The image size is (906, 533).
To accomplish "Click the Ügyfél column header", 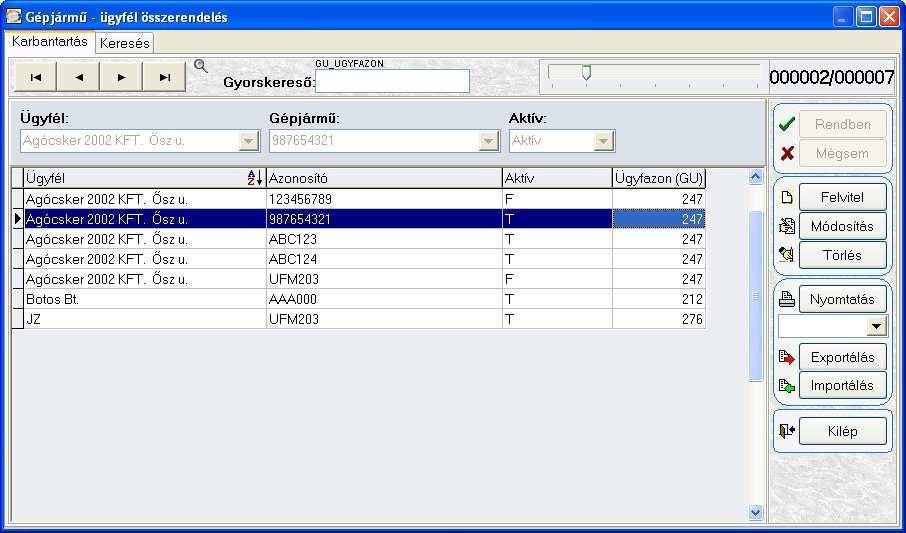I will (144, 178).
